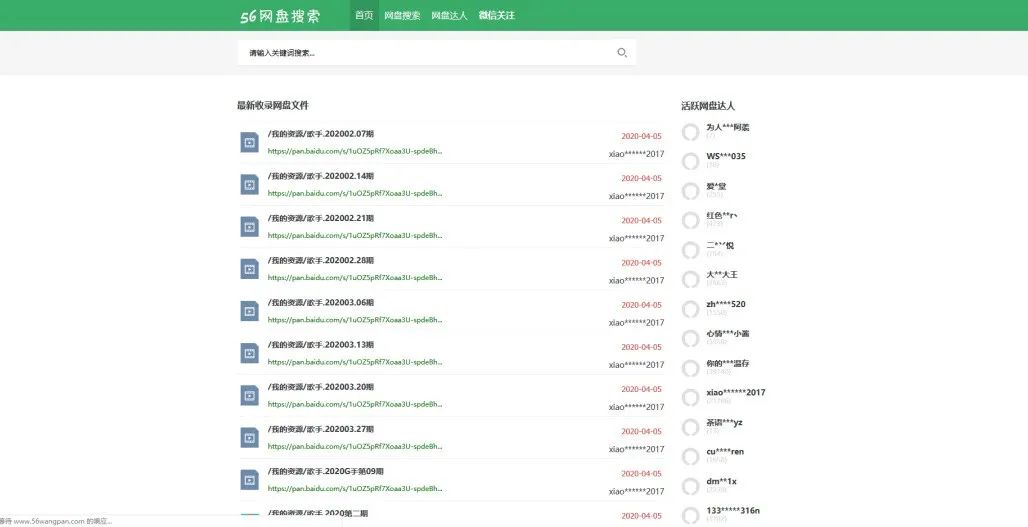The width and height of the screenshot is (1028, 527).
Task: Open sidebar user xiao******2017 name
Action: (x=736, y=393)
